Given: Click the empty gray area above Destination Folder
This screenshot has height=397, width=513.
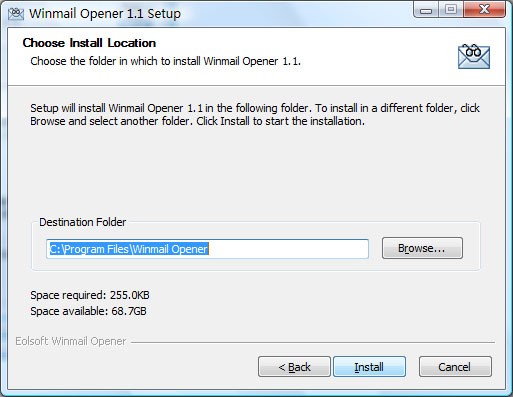Looking at the screenshot, I should 255,172.
